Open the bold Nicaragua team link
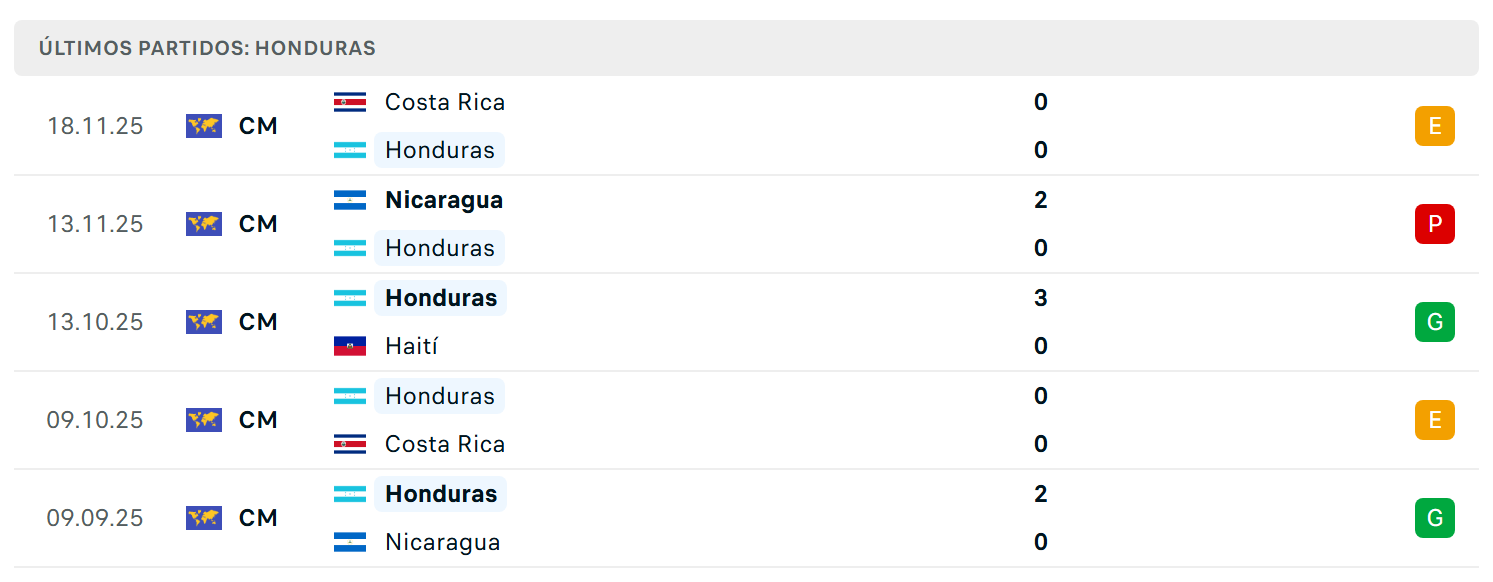The image size is (1493, 582). [444, 200]
